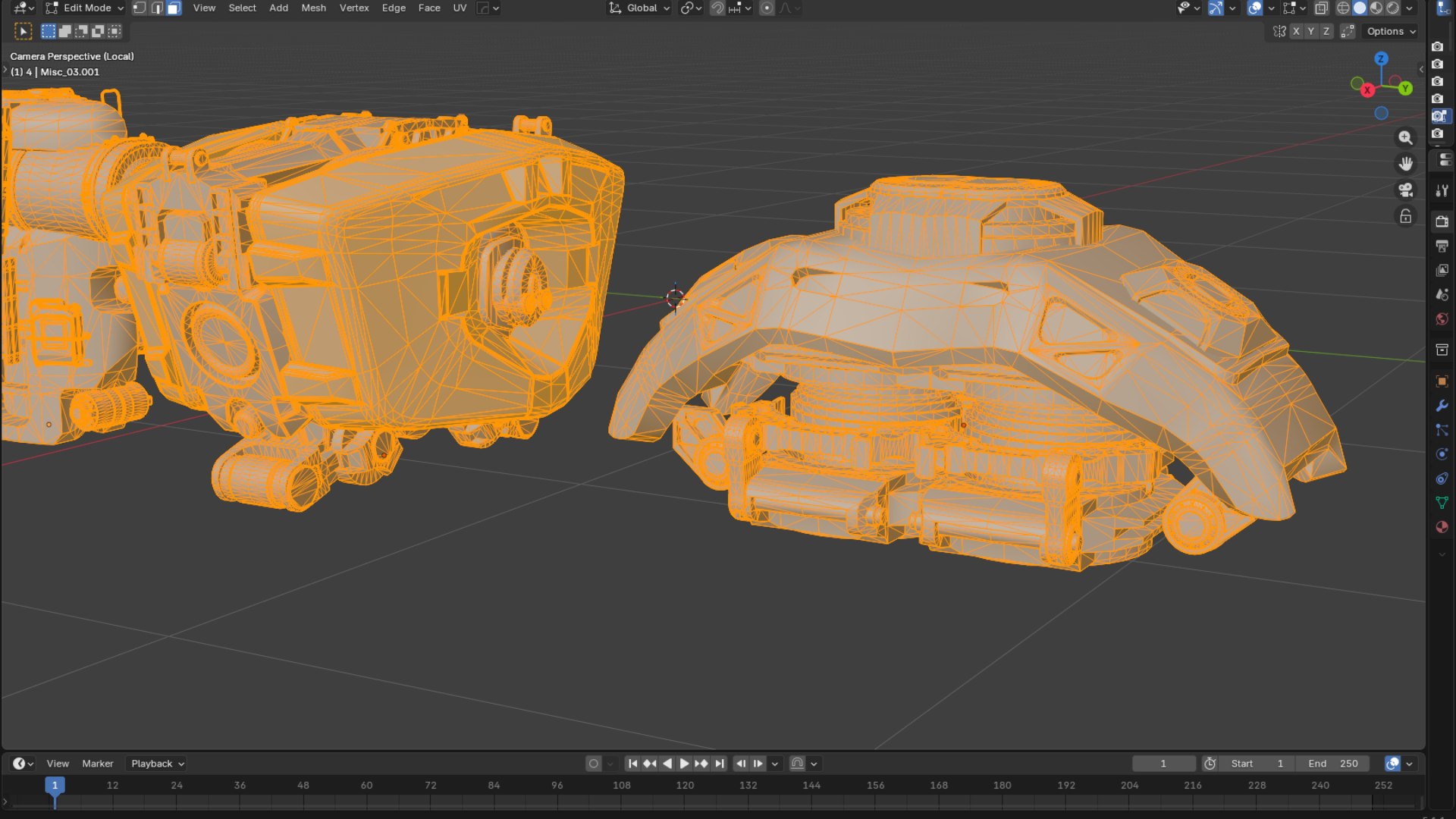The width and height of the screenshot is (1456, 819).
Task: Open the Vertex menu
Action: pos(354,8)
